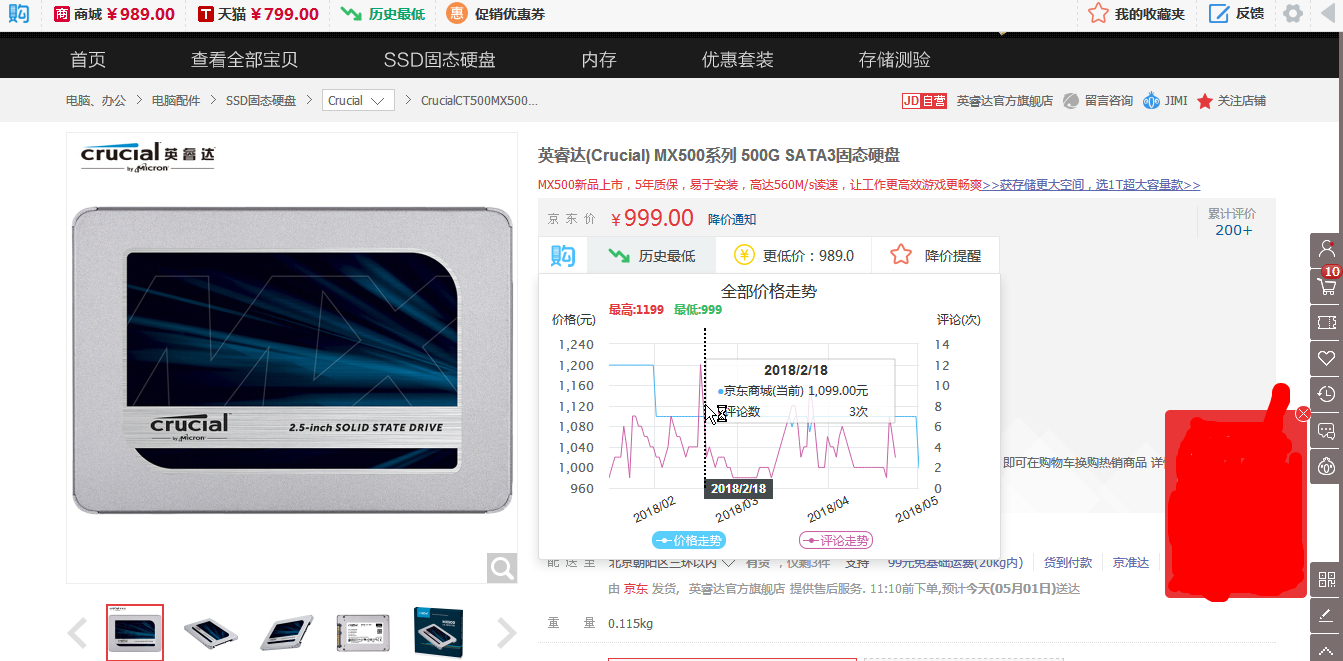Click SSD固态硬盘 breadcrumb link
The image size is (1343, 661).
(261, 101)
